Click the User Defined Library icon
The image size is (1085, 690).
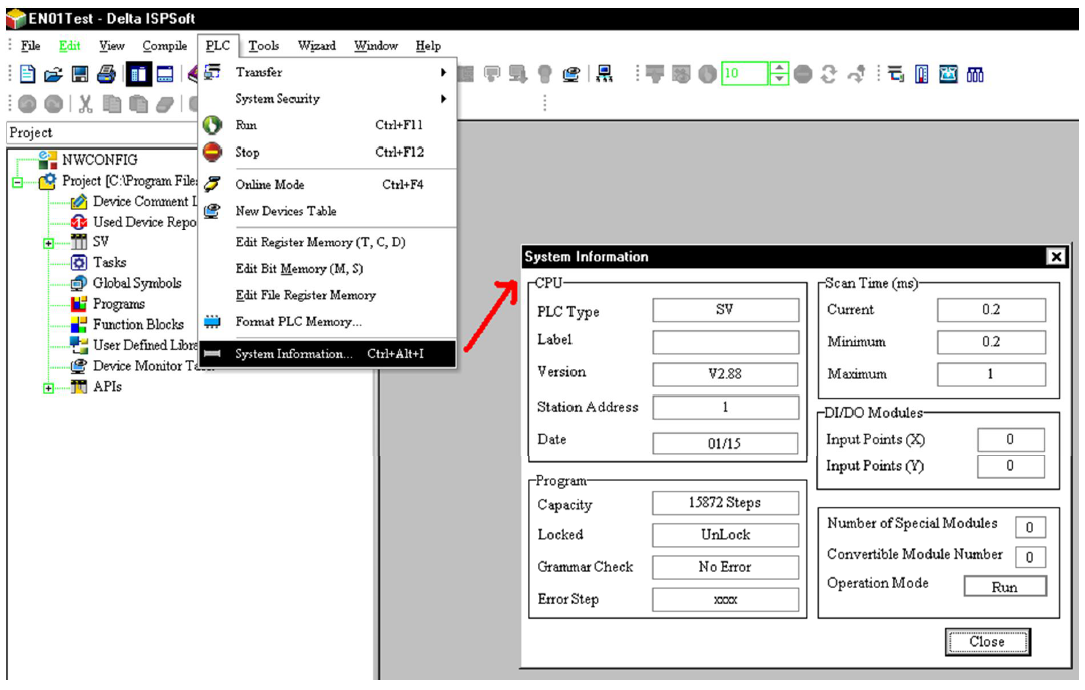click(79, 345)
